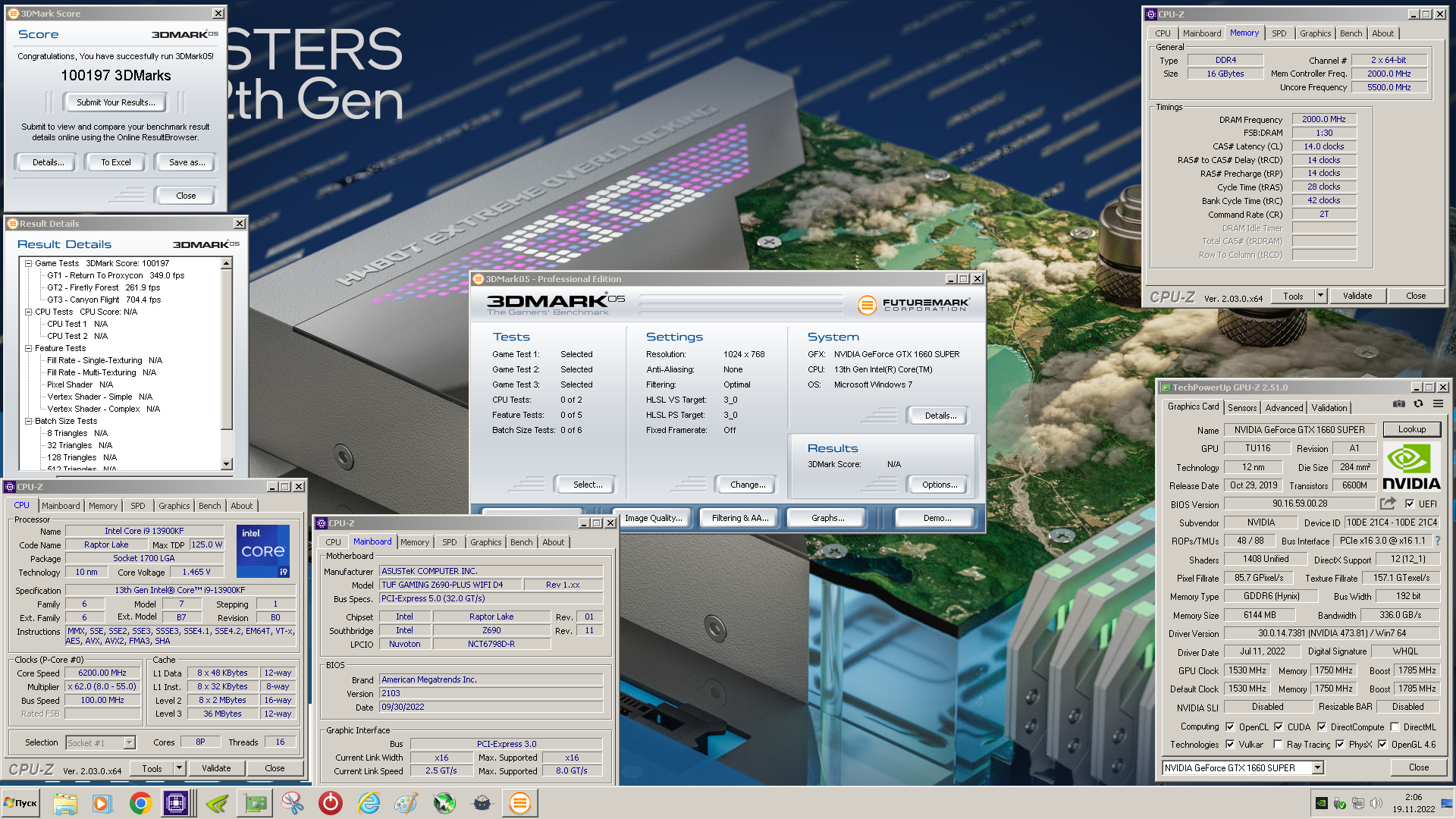Toggle UEFI checkbox in GPU-Z
1456x819 pixels.
click(1410, 504)
